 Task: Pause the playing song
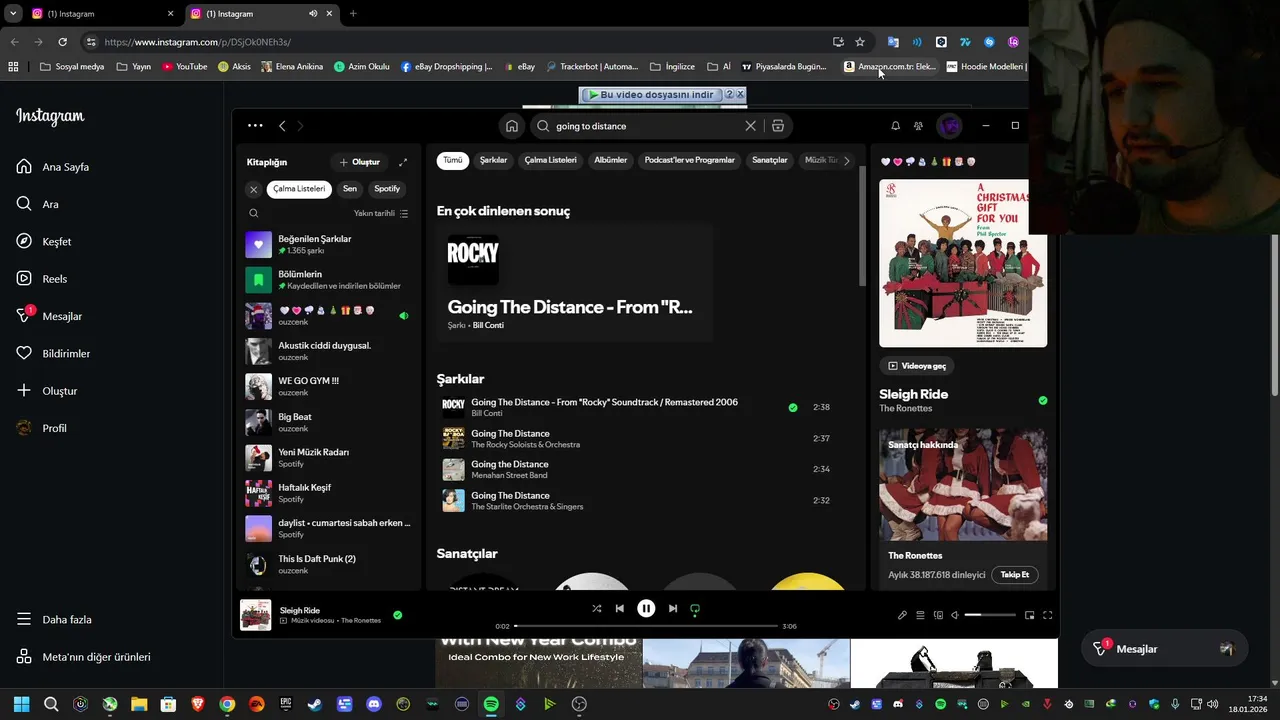click(646, 608)
